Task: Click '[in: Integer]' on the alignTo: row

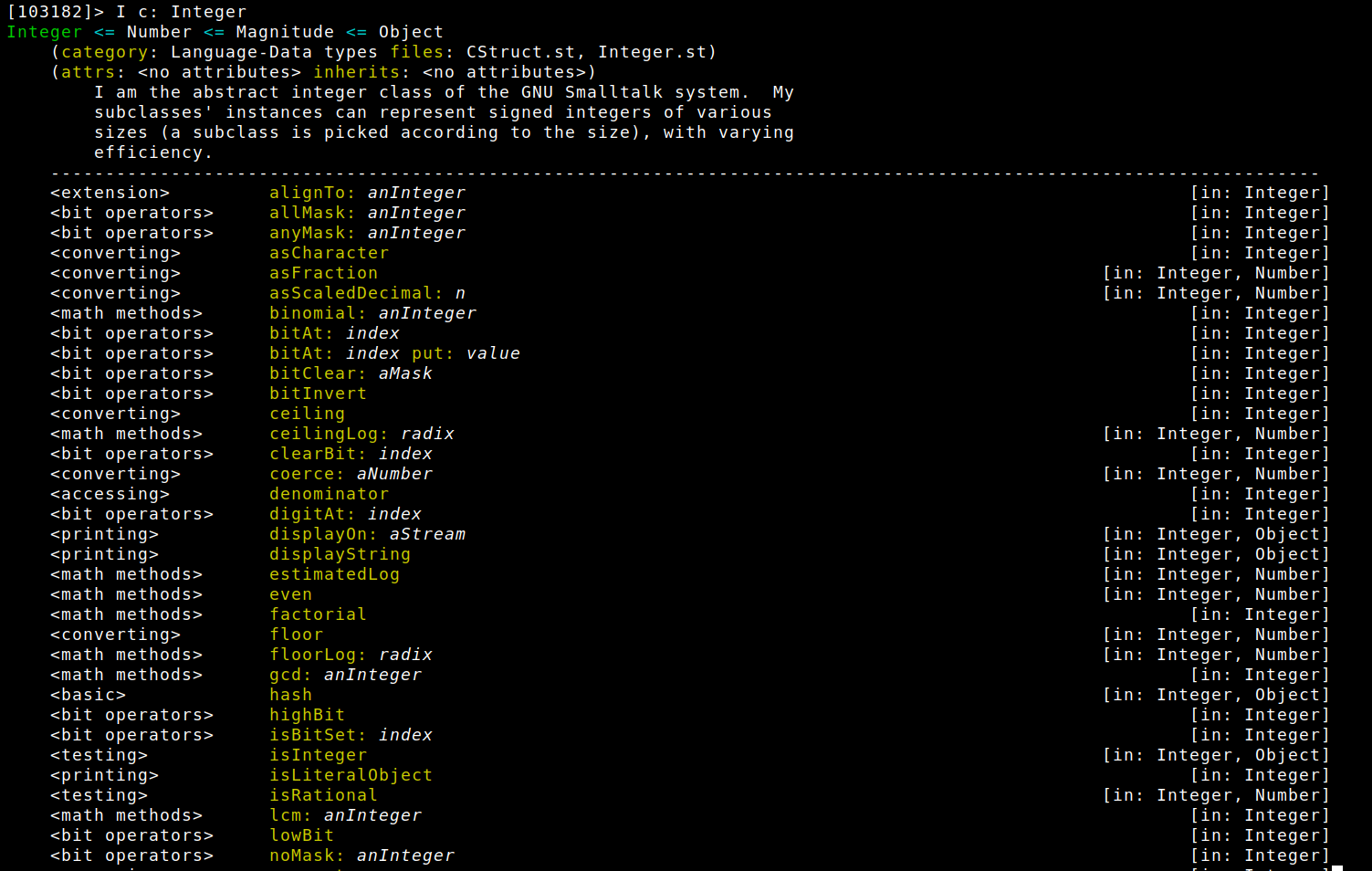Action: coord(1260,193)
